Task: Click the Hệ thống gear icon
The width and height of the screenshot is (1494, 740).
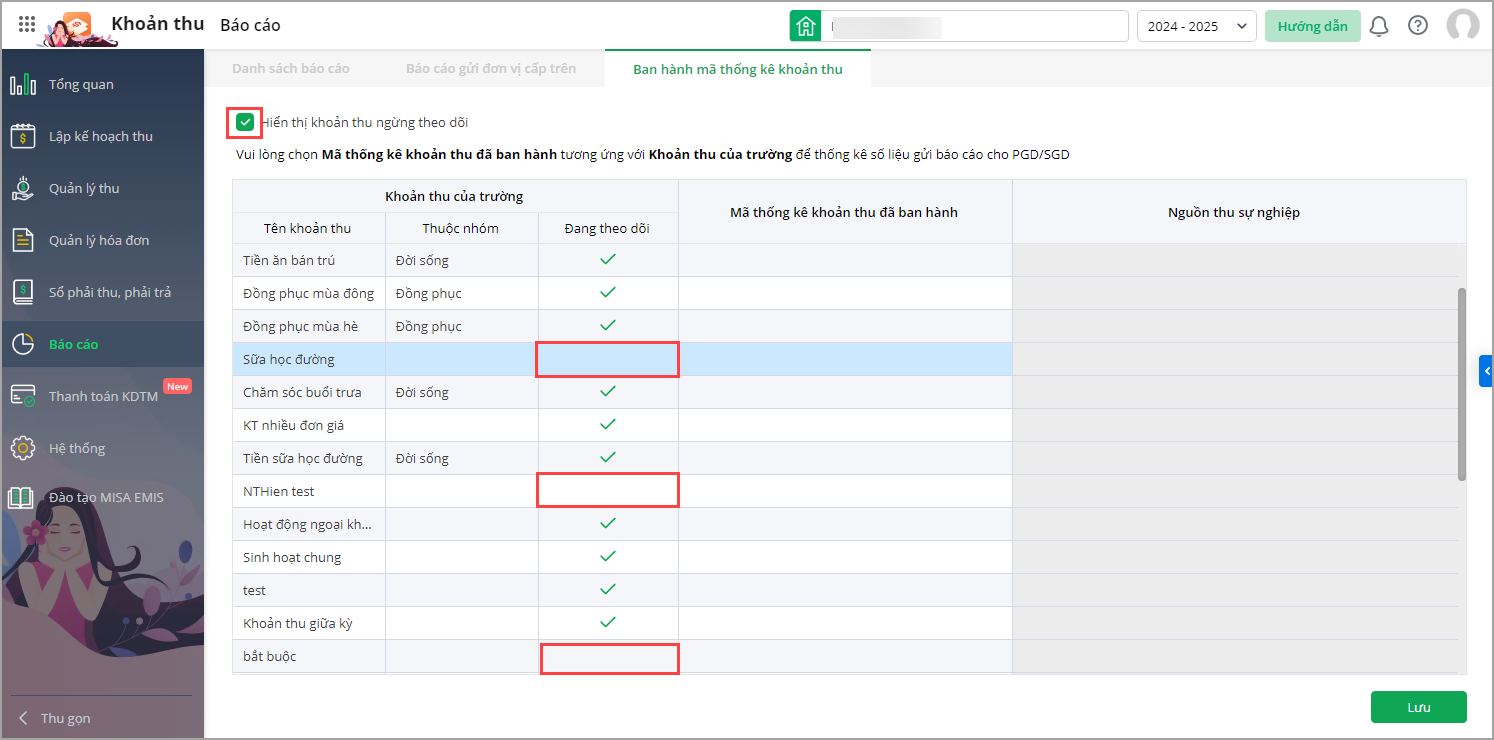Action: (x=23, y=449)
